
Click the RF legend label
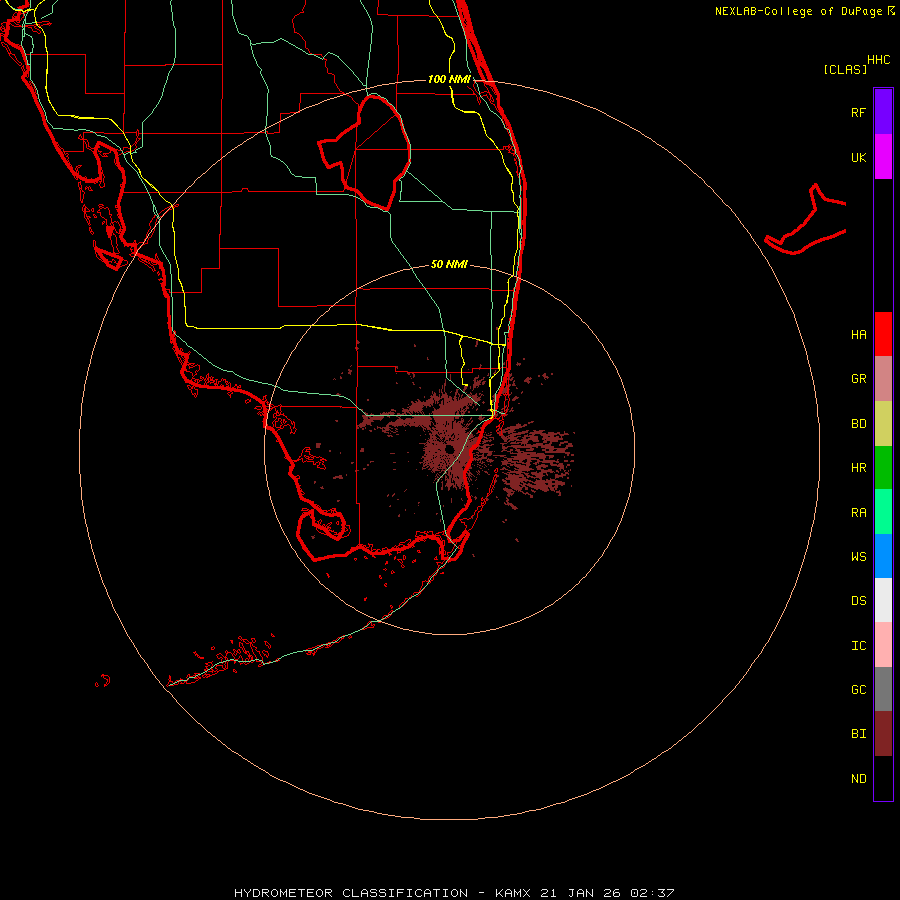point(858,112)
